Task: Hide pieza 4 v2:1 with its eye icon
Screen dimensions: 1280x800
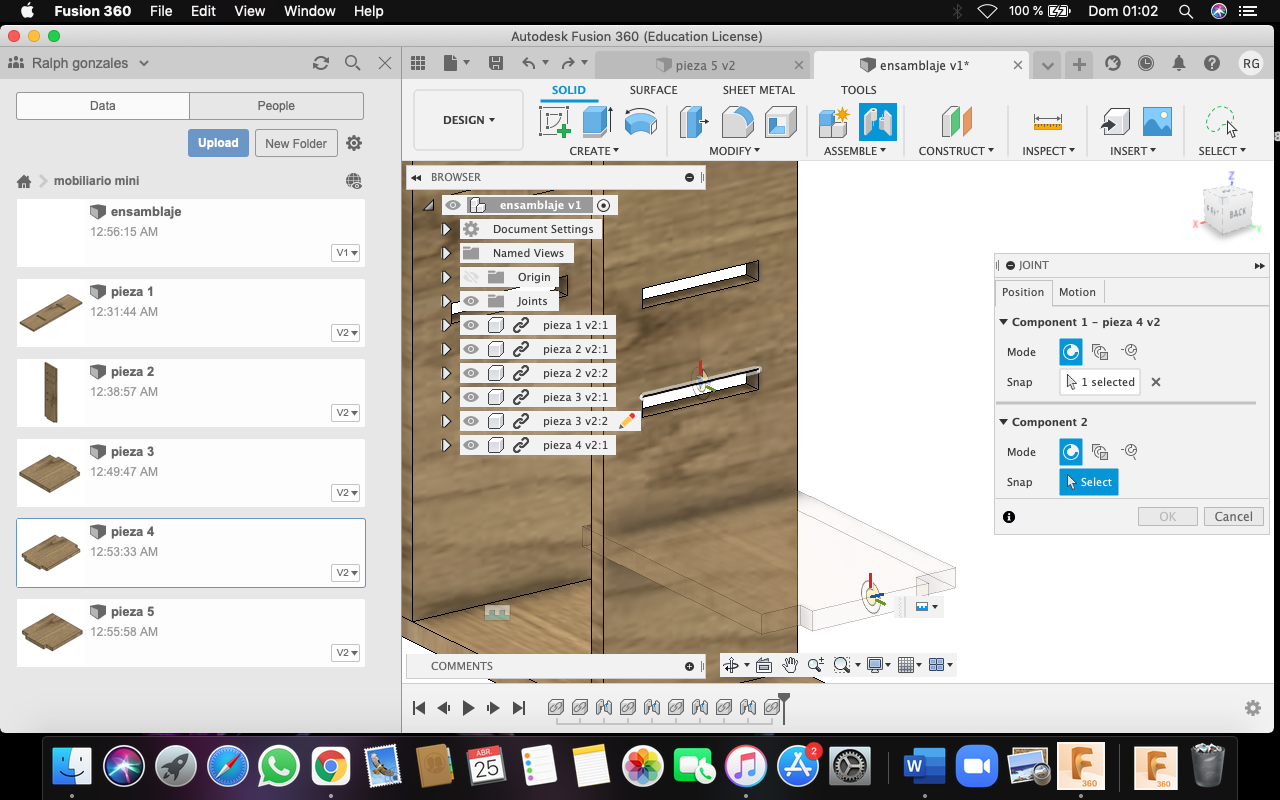Action: [471, 445]
